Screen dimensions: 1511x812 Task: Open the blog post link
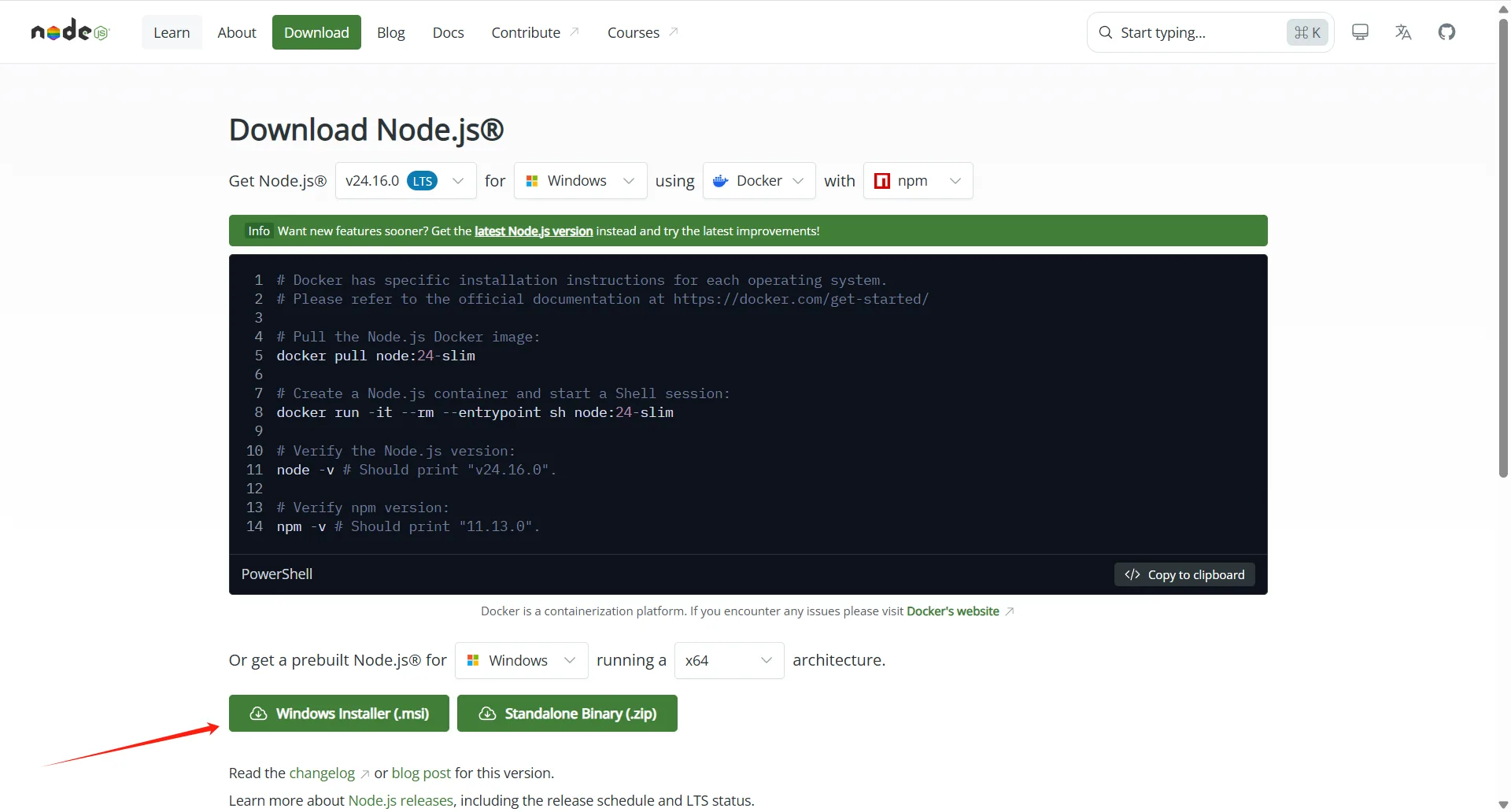(x=421, y=773)
